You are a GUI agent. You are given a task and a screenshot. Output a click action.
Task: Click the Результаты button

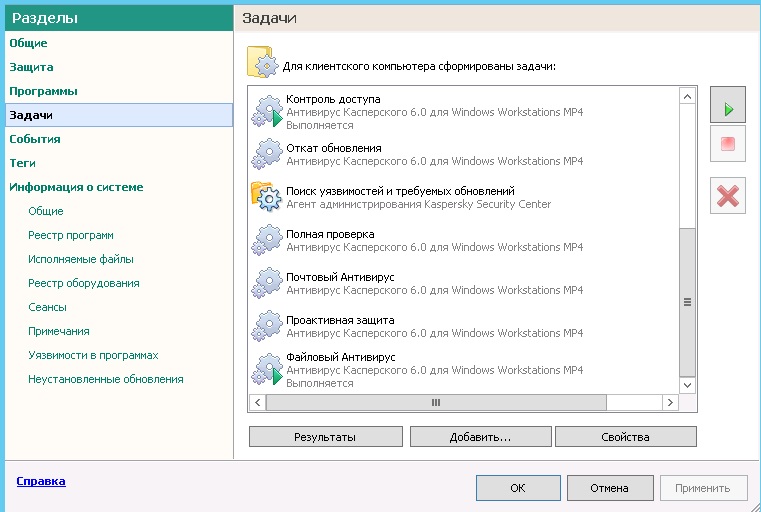coord(326,437)
